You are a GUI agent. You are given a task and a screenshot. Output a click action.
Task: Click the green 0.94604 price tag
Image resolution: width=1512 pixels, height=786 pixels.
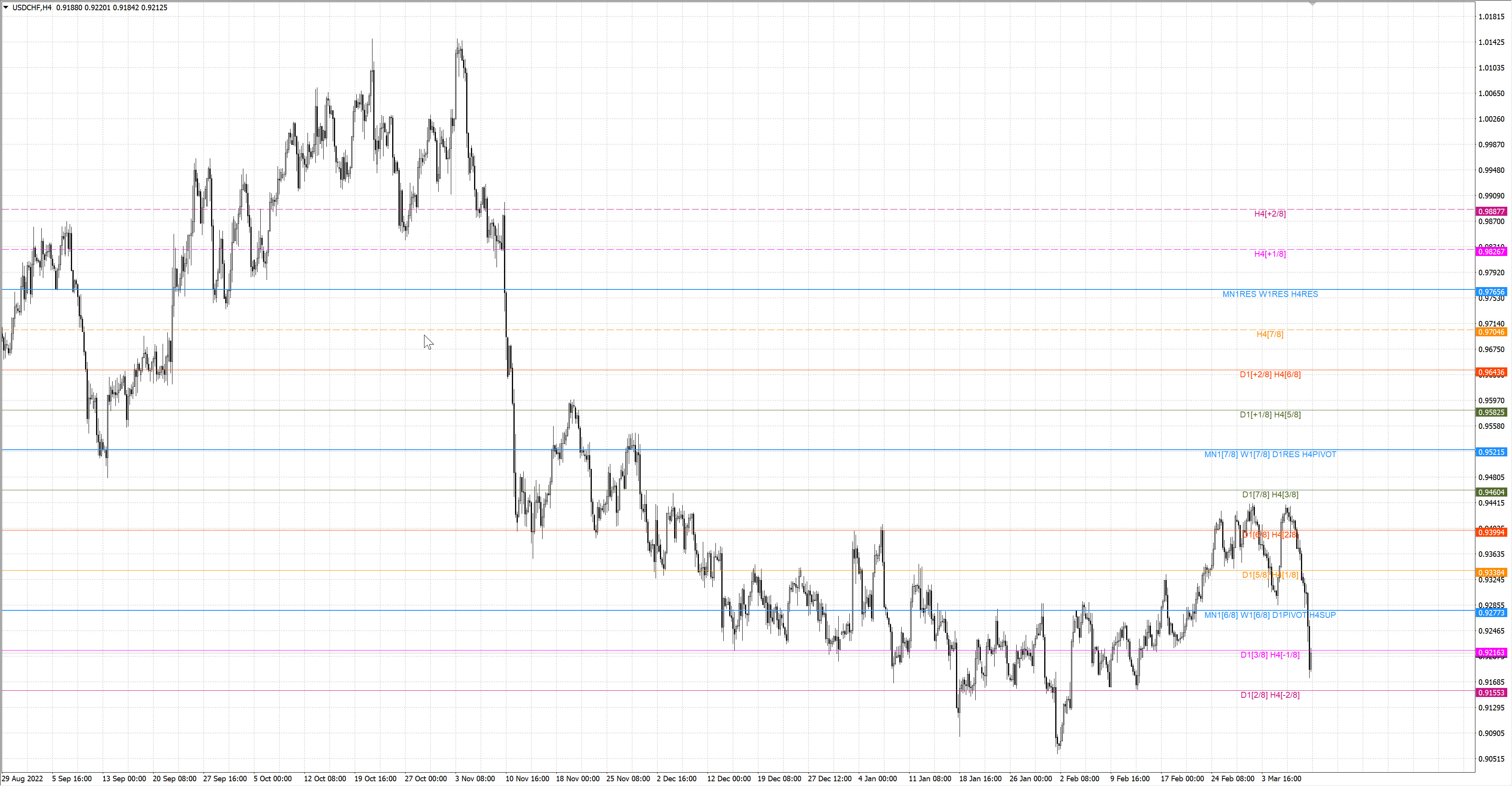pos(1491,493)
